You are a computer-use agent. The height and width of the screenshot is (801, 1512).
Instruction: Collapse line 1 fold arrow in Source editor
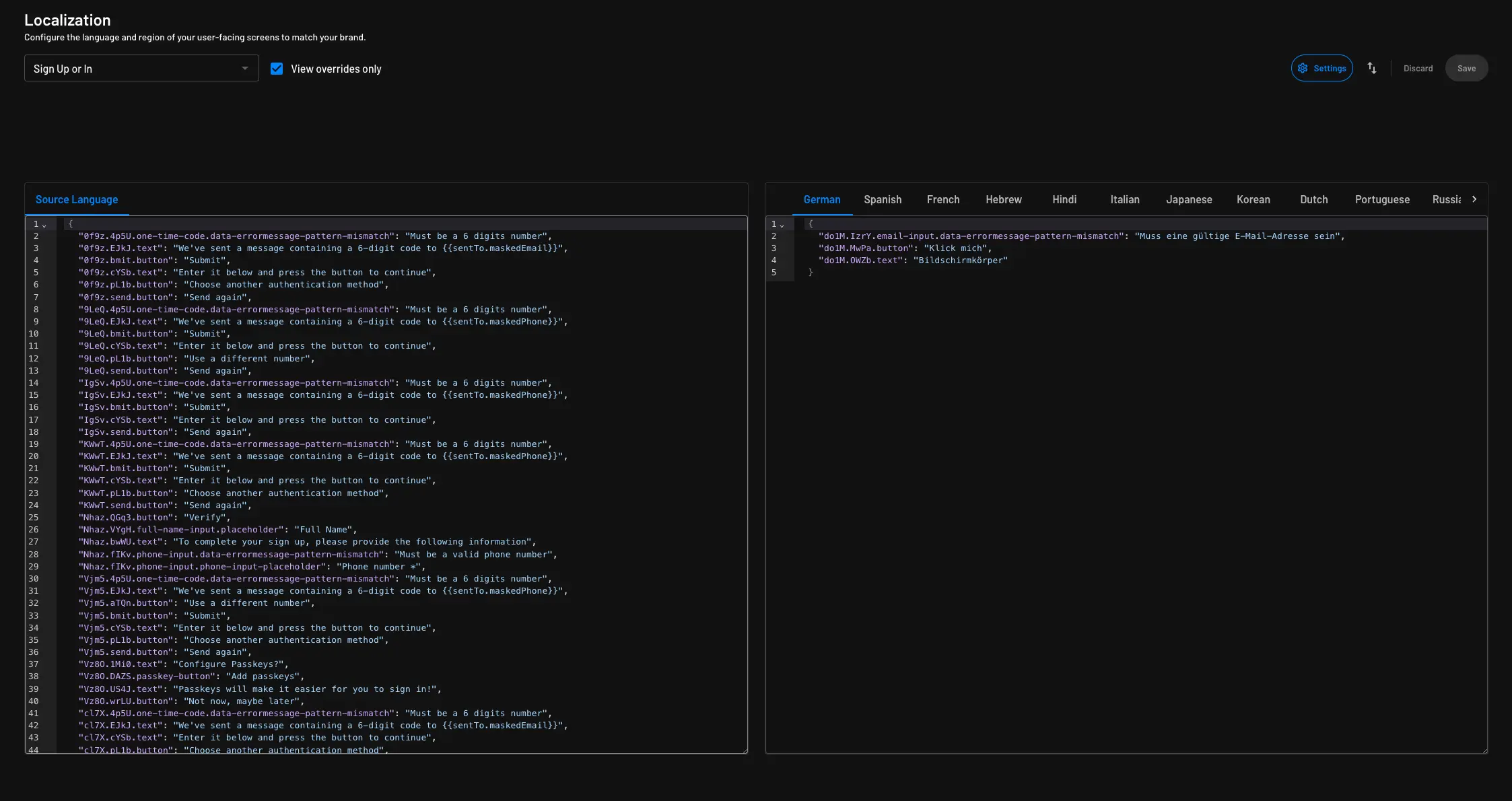pyautogui.click(x=44, y=225)
